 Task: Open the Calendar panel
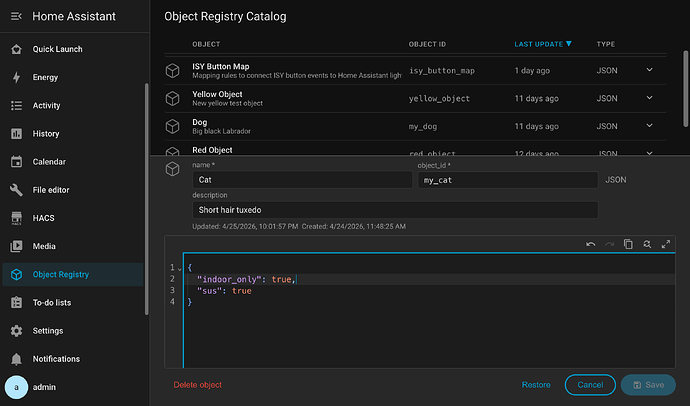[x=49, y=162]
